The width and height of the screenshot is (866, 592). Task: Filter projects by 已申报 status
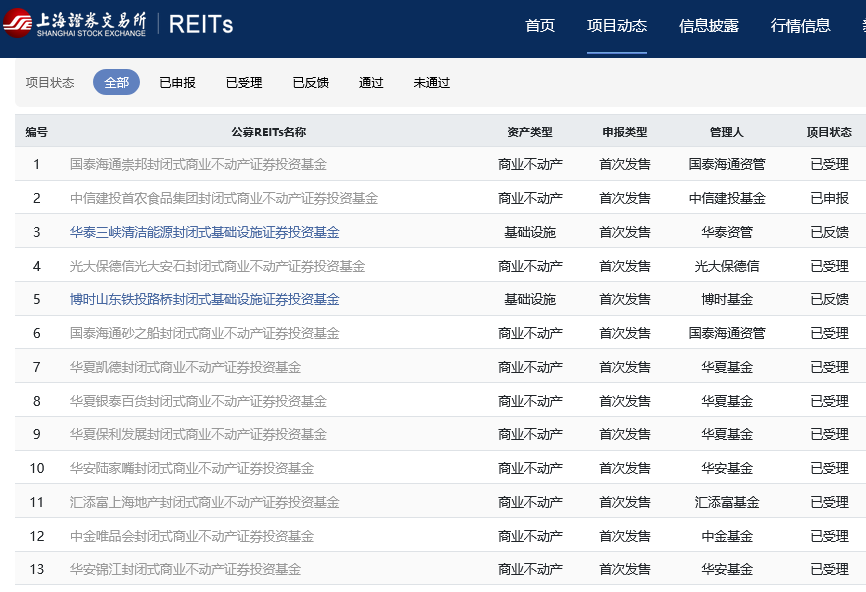pos(177,83)
